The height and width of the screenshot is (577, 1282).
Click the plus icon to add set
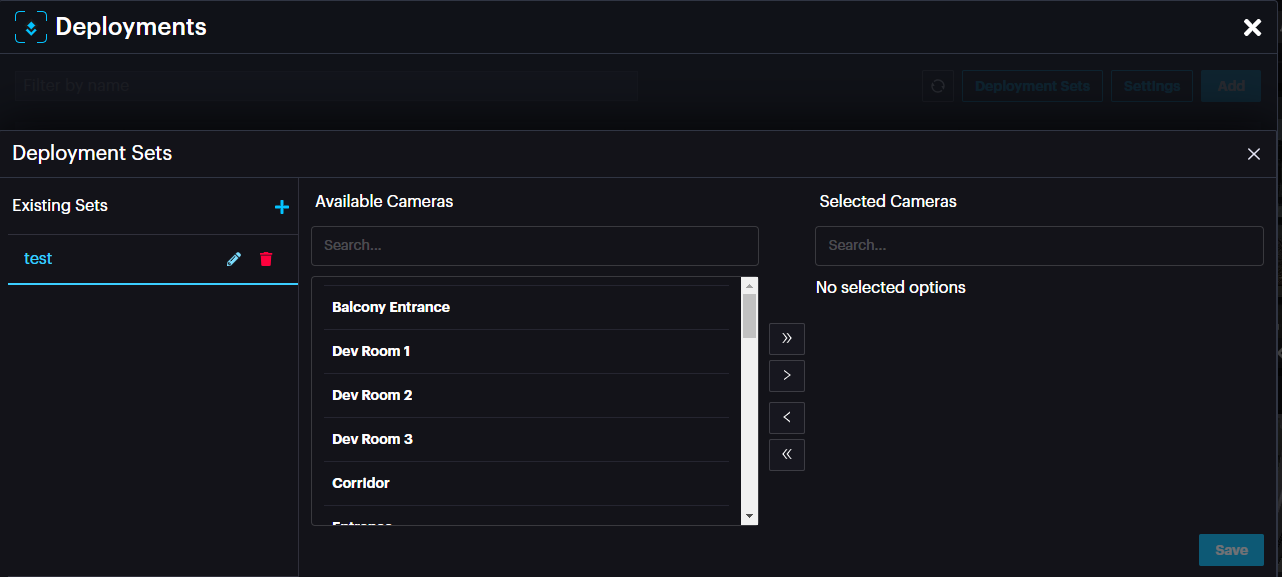tap(281, 207)
